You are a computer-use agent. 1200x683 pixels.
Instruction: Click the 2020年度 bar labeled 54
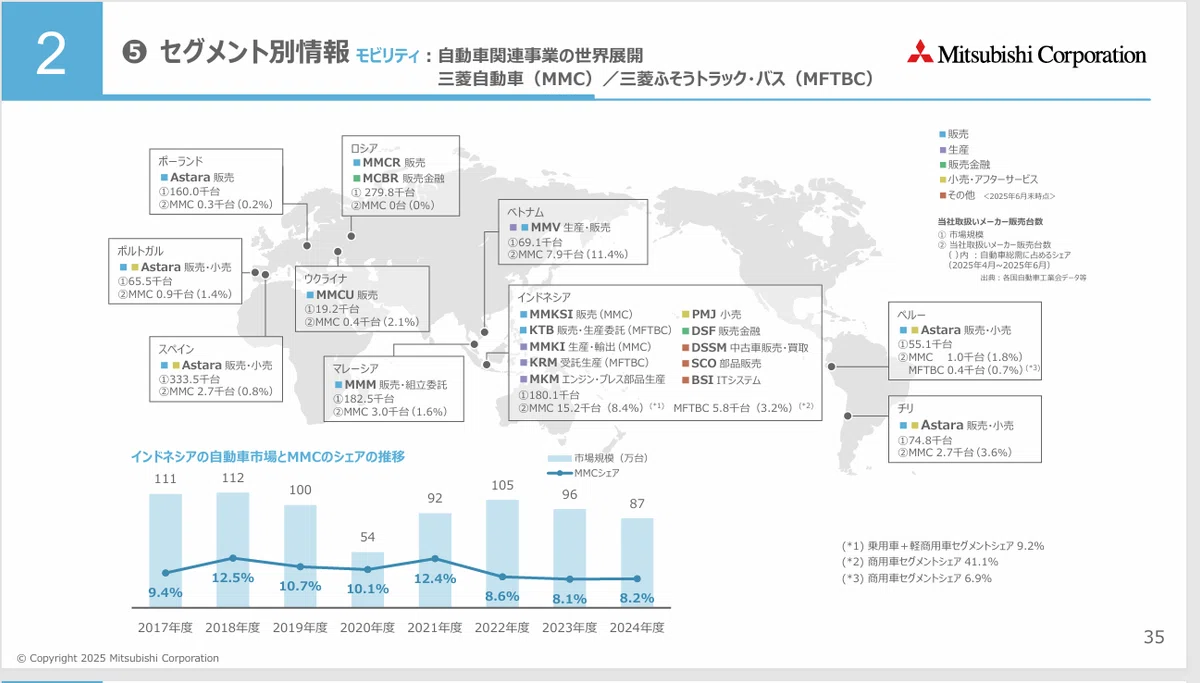pos(367,579)
